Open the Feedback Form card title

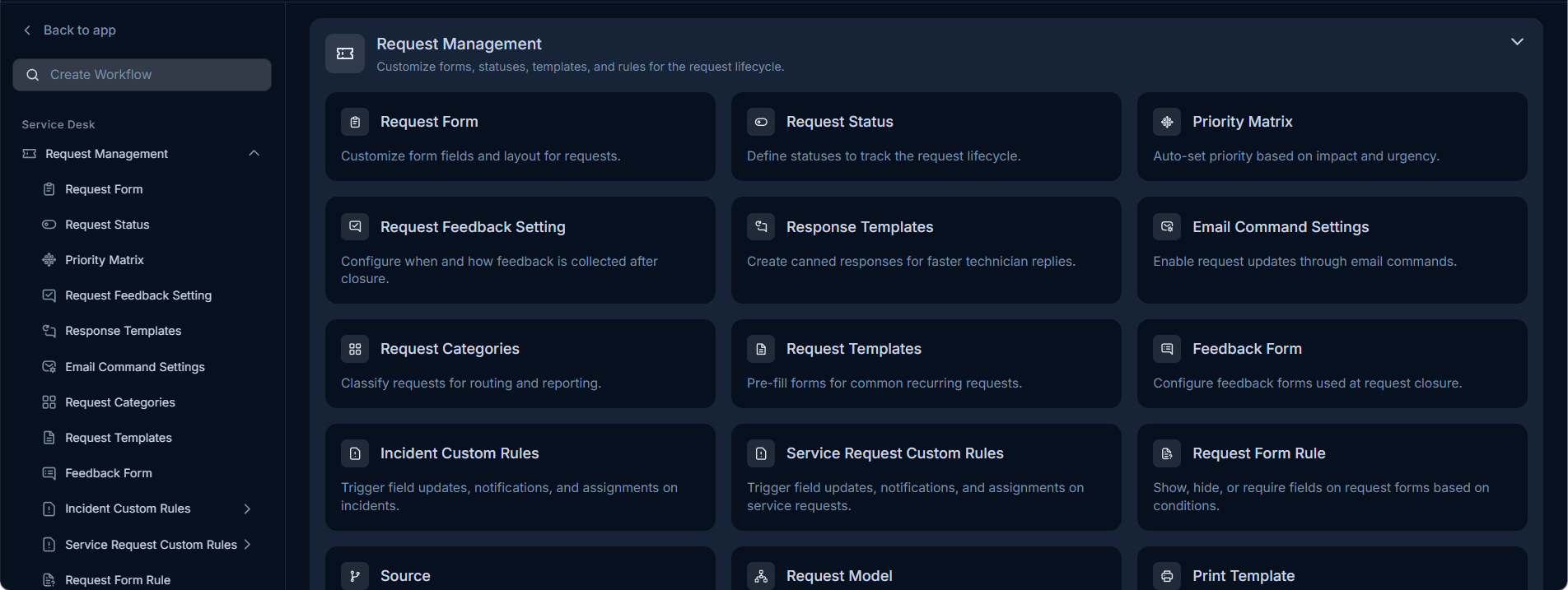click(x=1247, y=349)
